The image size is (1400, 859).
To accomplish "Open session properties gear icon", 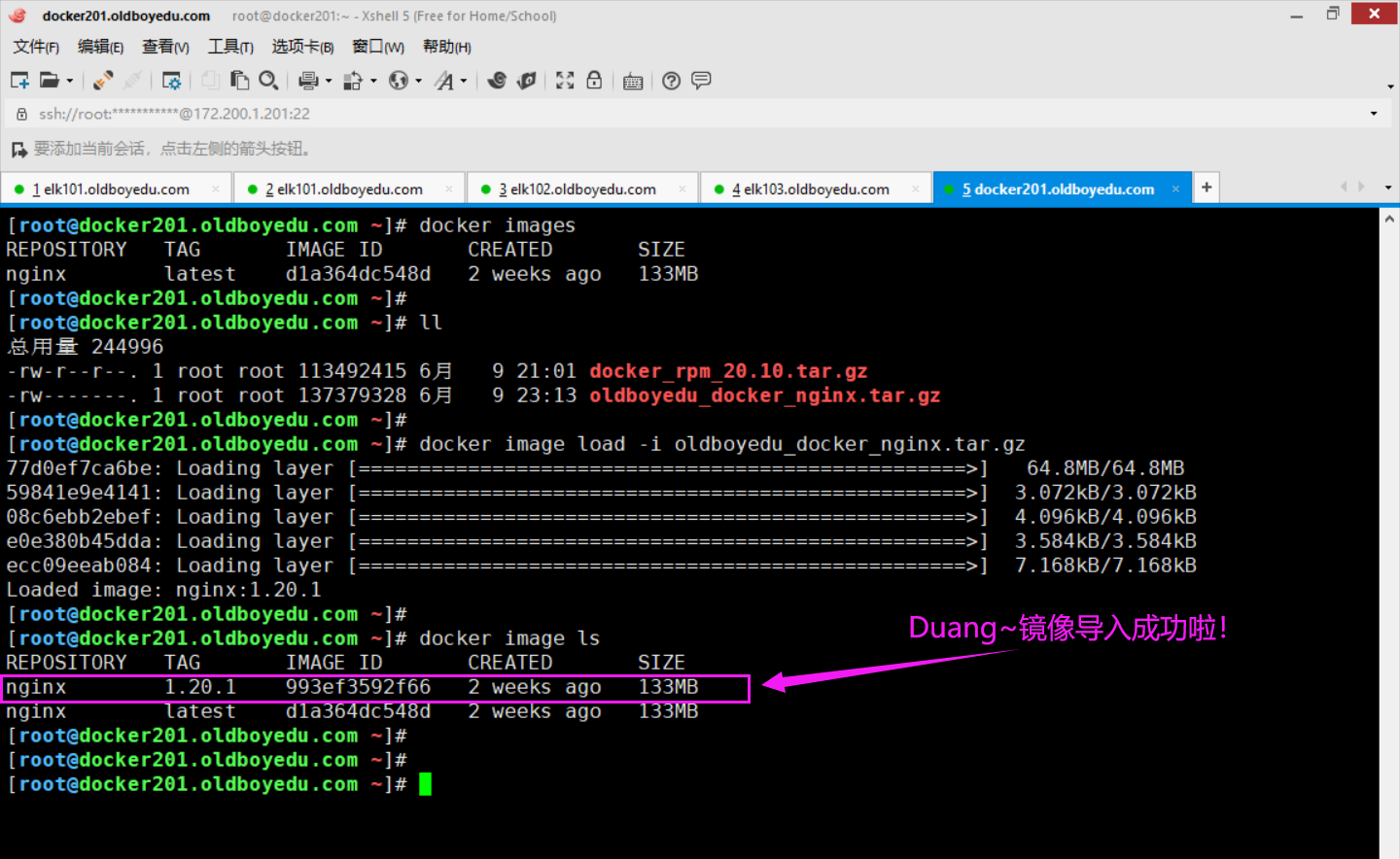I will pyautogui.click(x=171, y=81).
